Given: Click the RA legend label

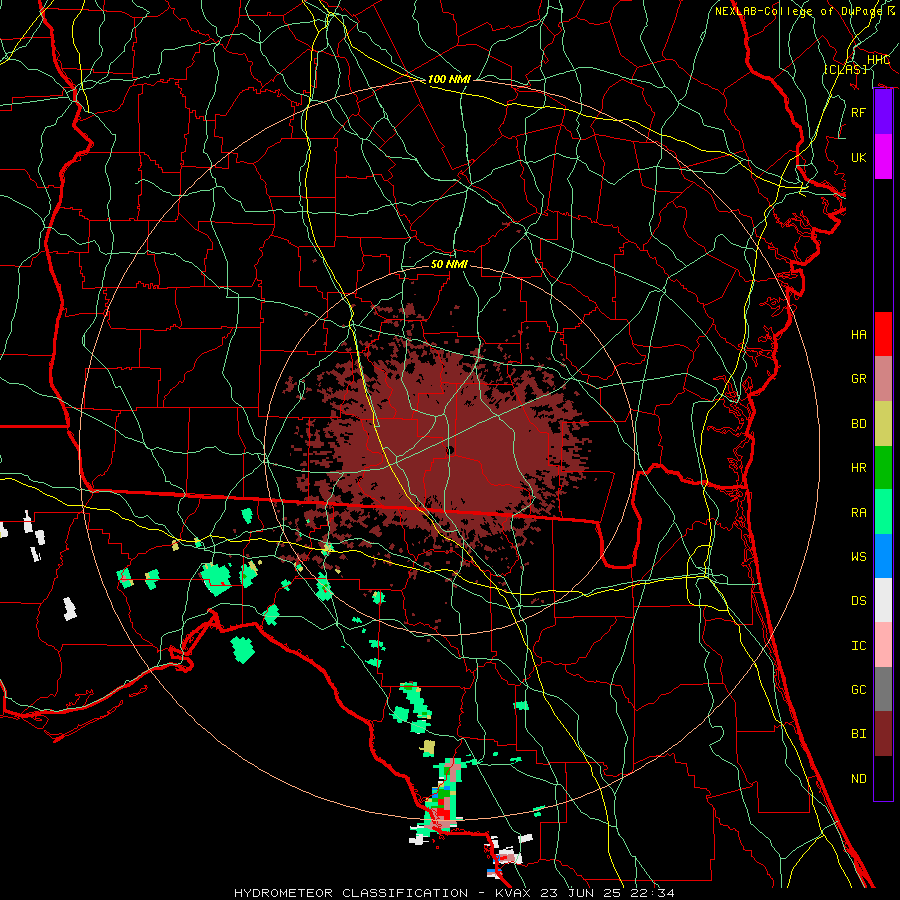Looking at the screenshot, I should coord(859,513).
